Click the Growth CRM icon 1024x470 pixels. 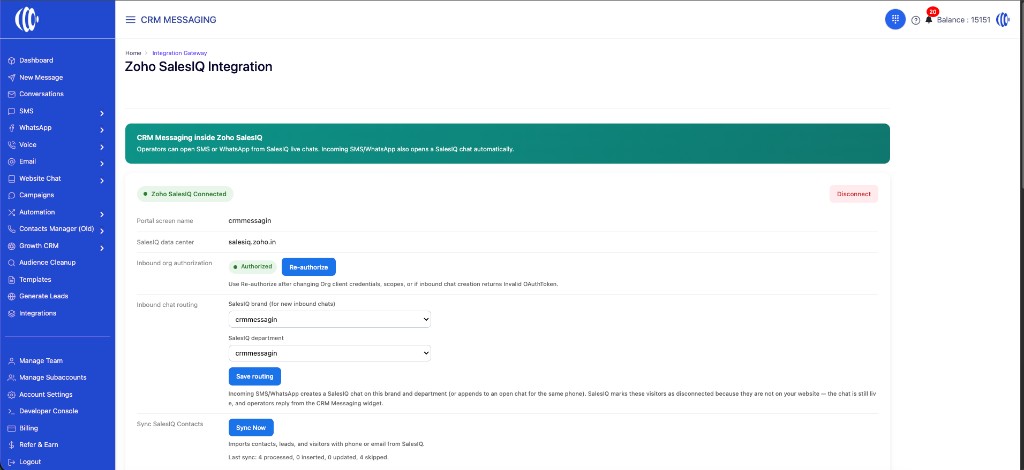point(11,246)
